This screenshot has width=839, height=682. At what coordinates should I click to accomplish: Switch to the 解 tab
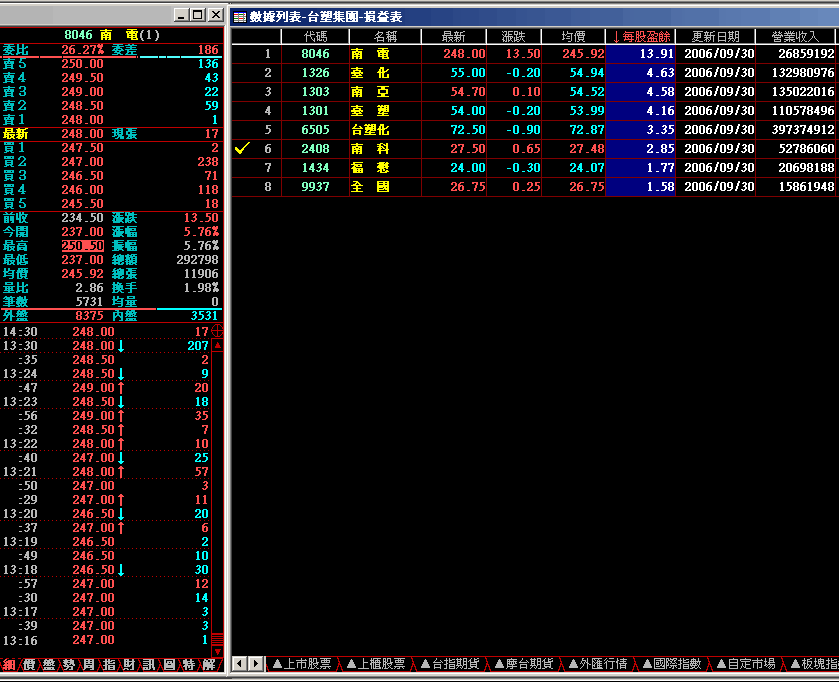tap(209, 665)
